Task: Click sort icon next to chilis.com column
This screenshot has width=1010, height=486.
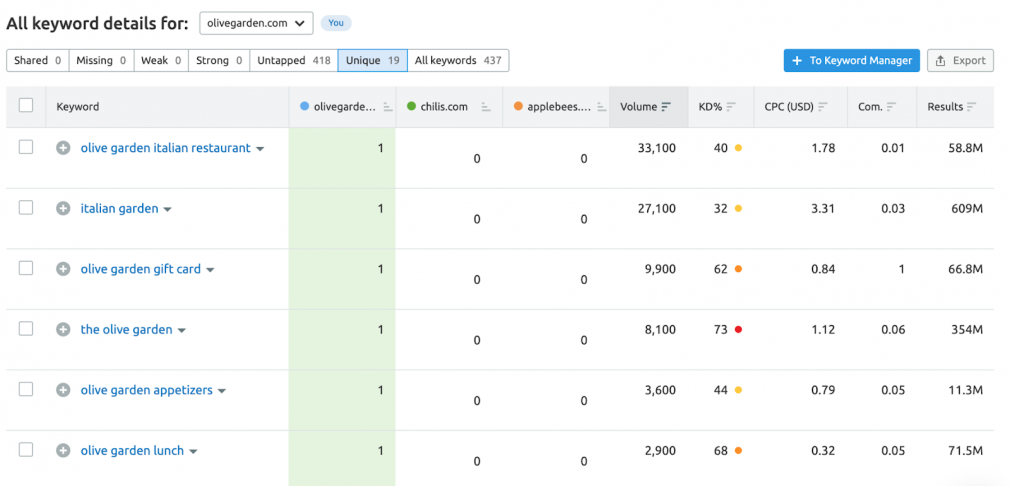Action: tap(486, 107)
